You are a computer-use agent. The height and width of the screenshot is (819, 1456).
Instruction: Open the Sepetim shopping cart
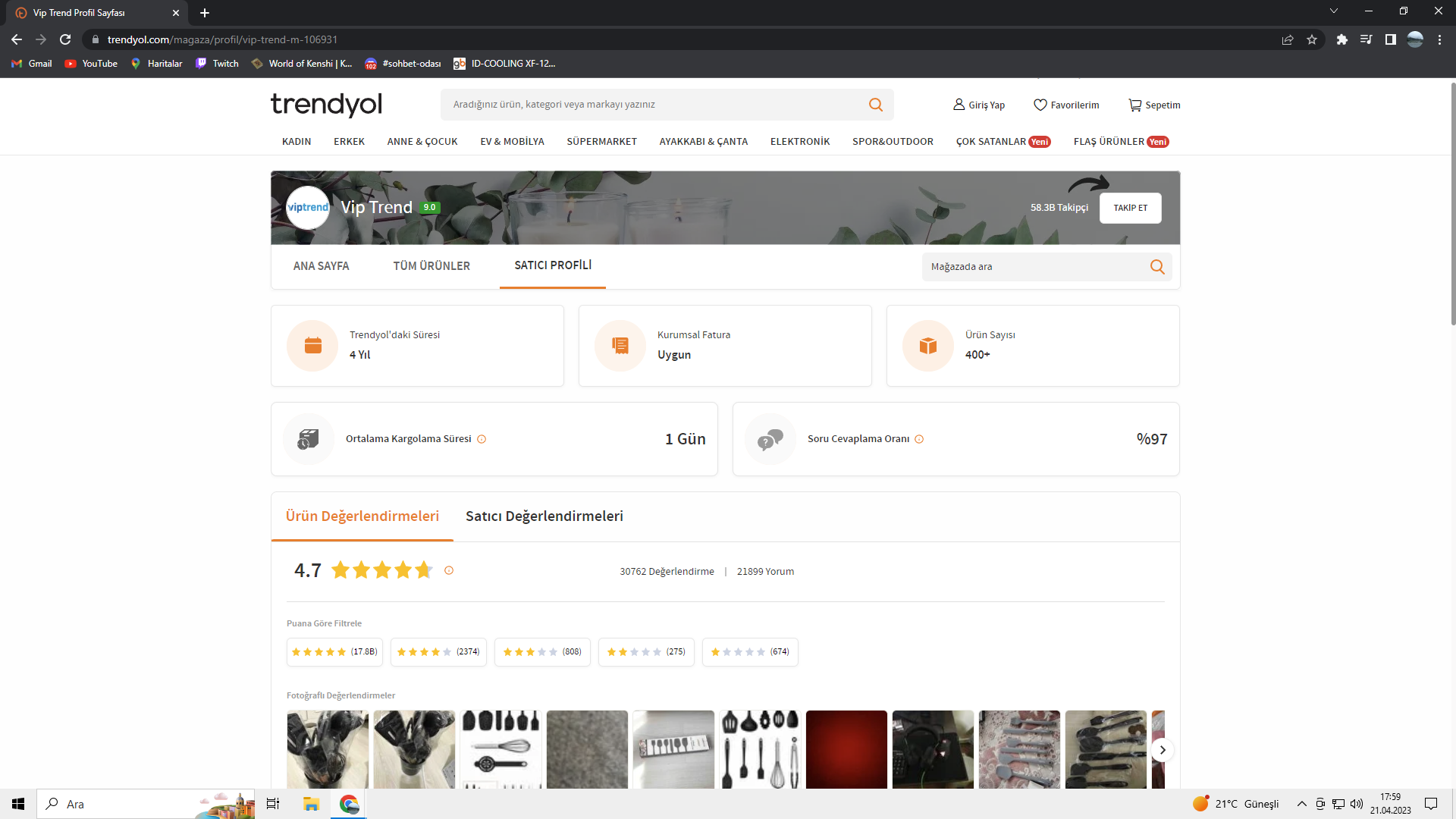[1134, 105]
